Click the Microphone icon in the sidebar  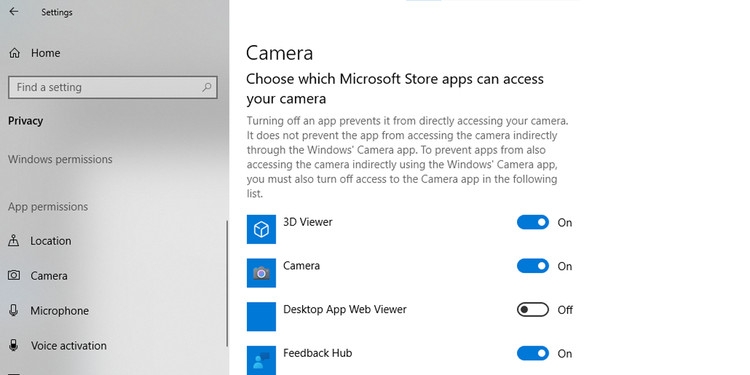(14, 310)
